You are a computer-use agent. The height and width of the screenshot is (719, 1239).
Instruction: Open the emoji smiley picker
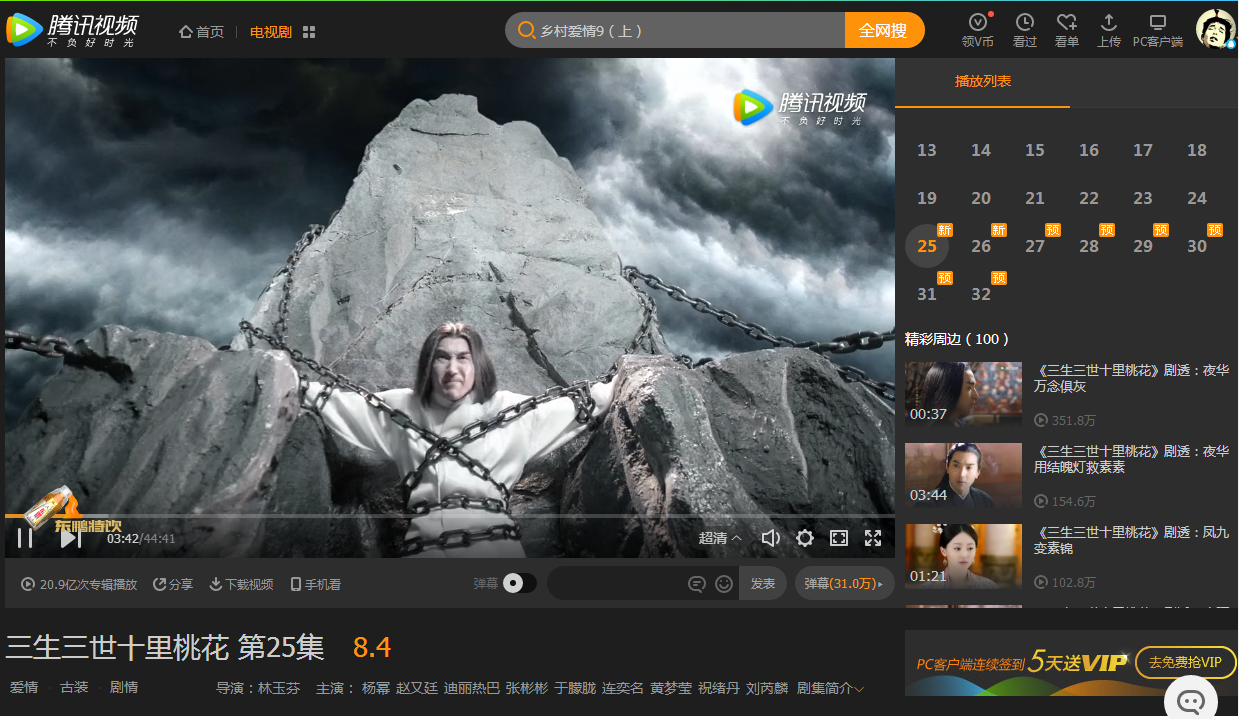pyautogui.click(x=724, y=584)
